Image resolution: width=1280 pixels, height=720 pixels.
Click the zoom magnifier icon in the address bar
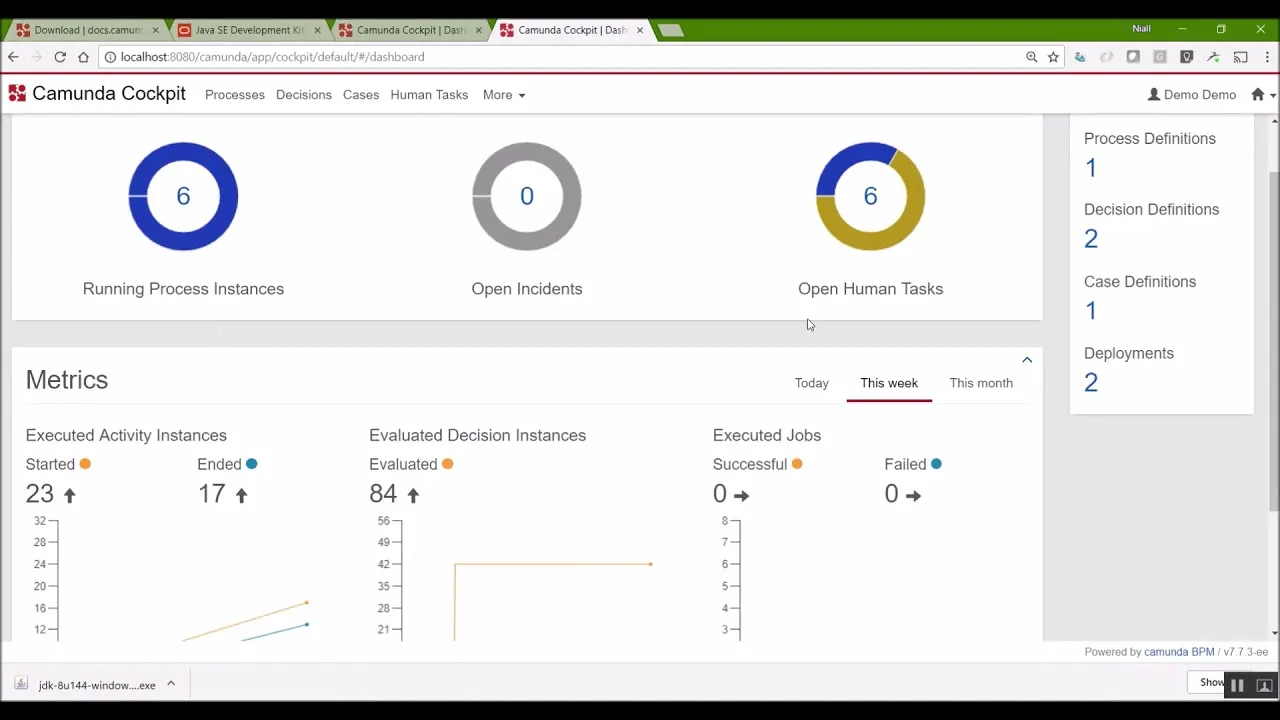click(x=1031, y=57)
